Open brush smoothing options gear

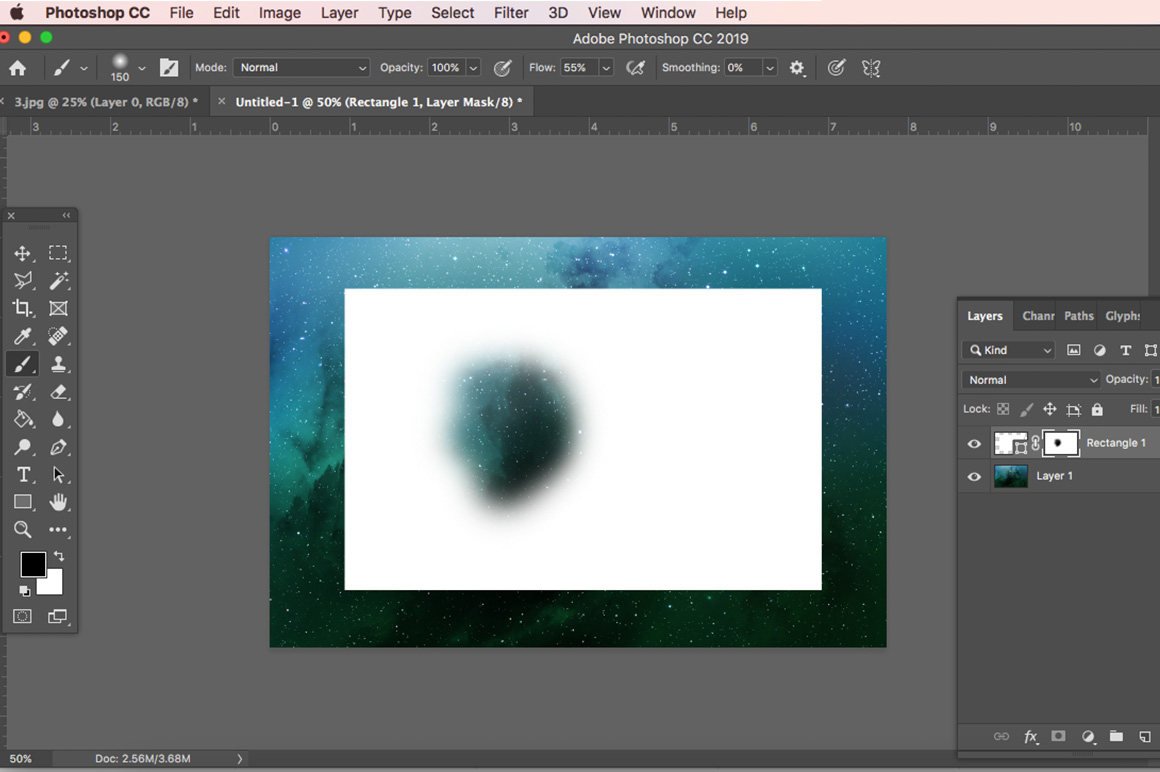(797, 68)
